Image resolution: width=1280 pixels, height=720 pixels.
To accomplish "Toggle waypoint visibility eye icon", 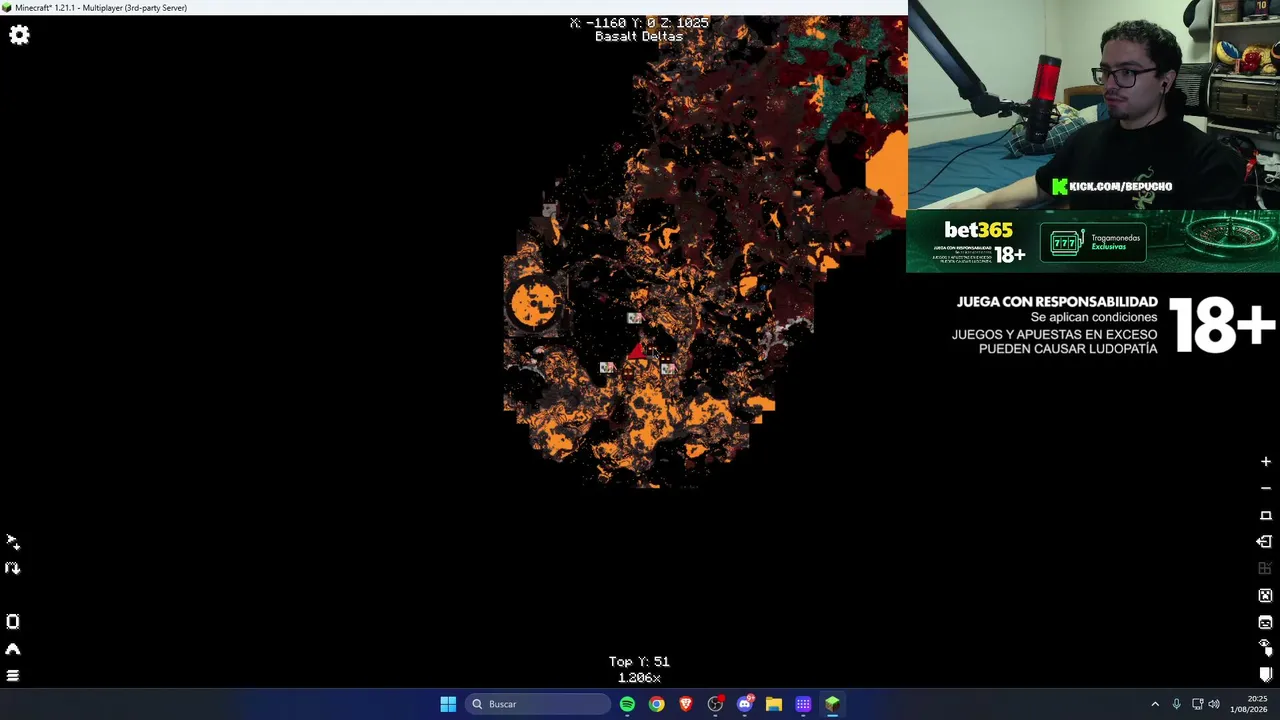I will 1265,647.
